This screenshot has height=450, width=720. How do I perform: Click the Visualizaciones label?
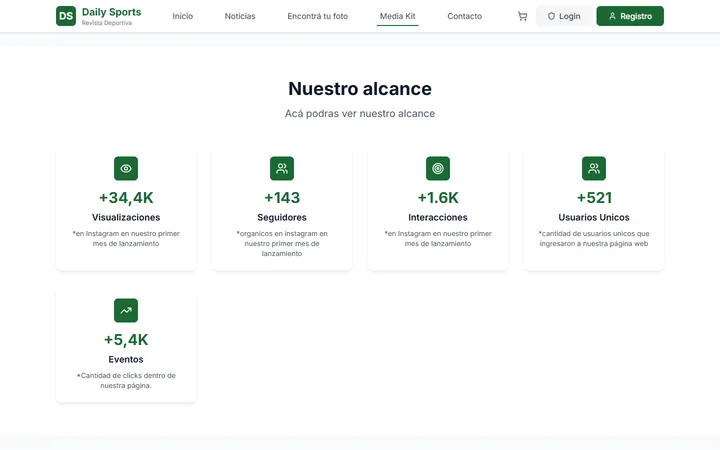coord(126,217)
